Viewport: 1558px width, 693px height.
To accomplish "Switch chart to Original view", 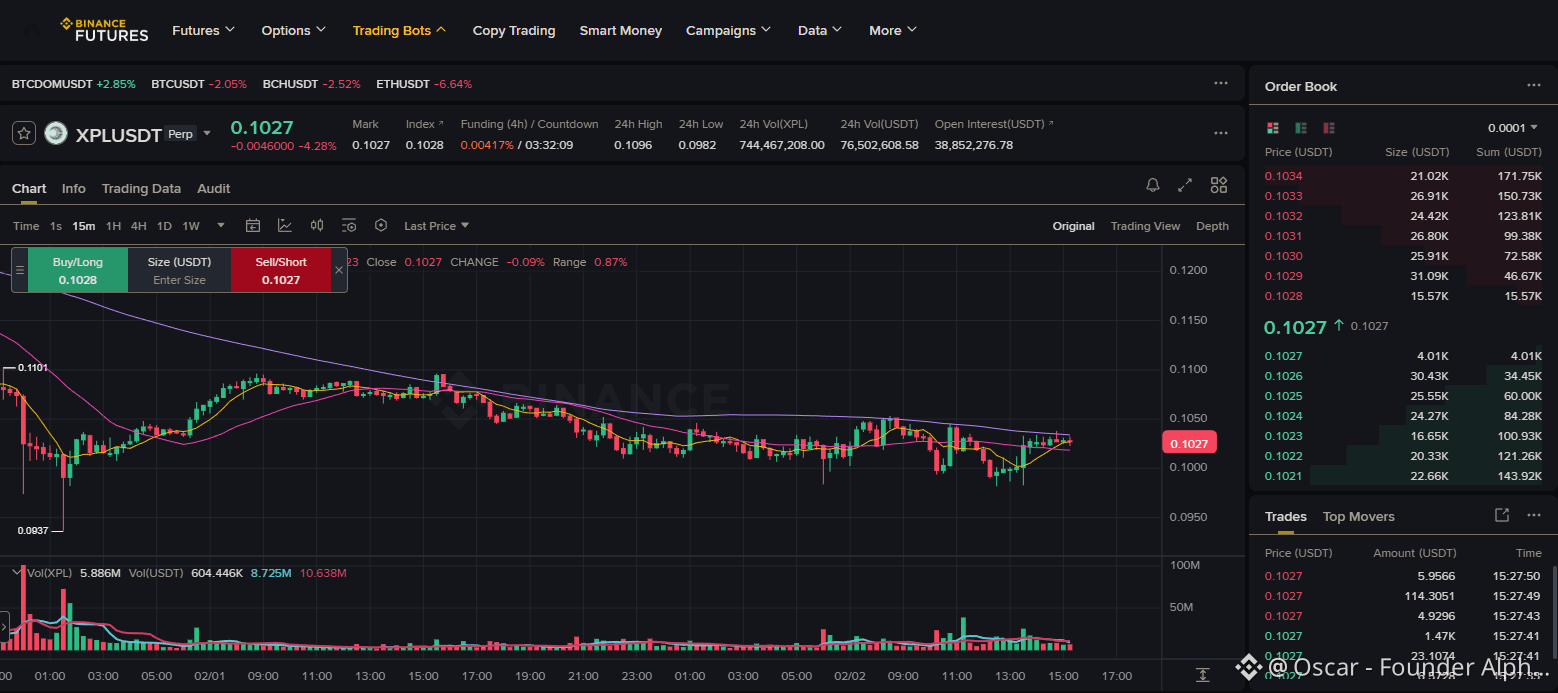I will tap(1073, 226).
